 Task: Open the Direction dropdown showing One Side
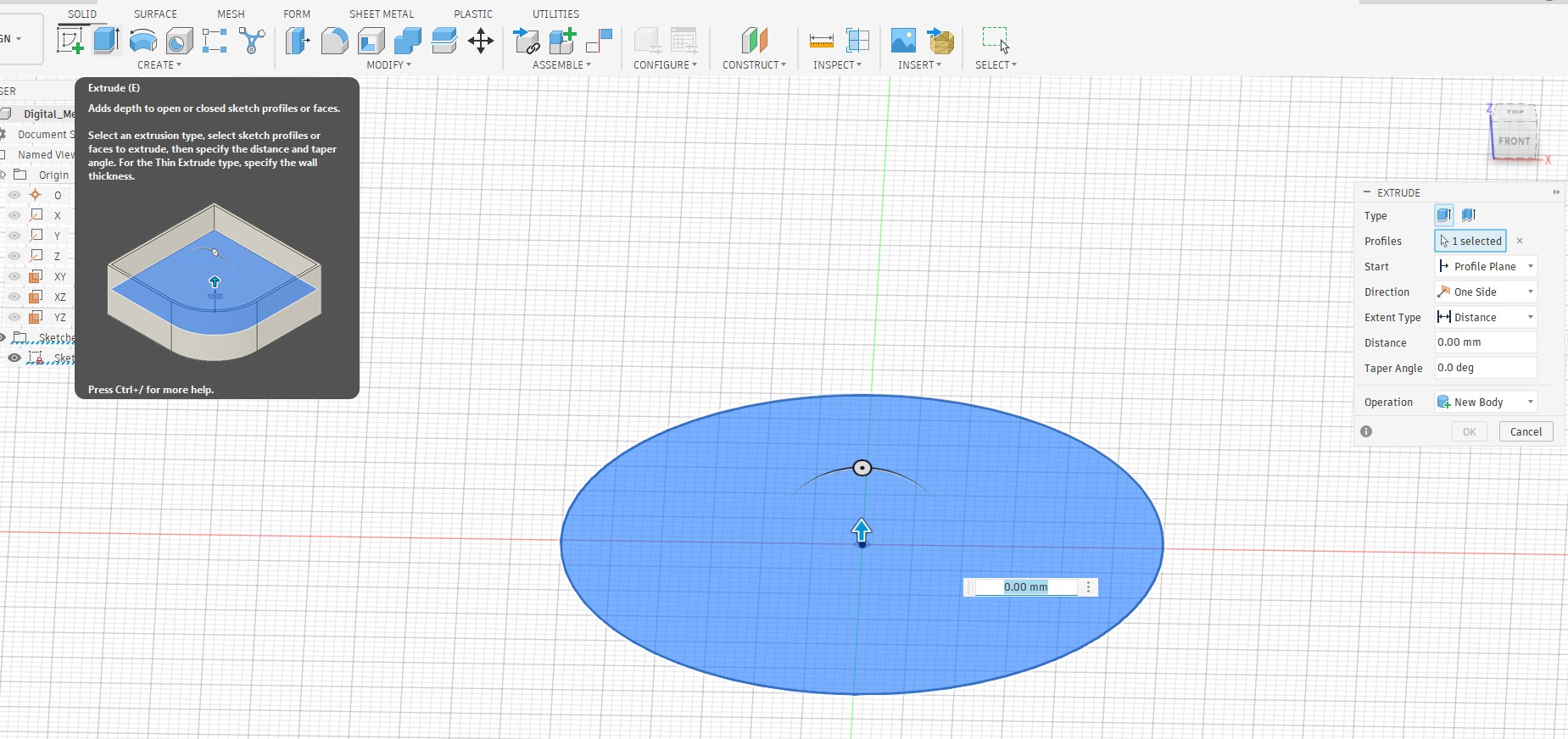click(1486, 292)
